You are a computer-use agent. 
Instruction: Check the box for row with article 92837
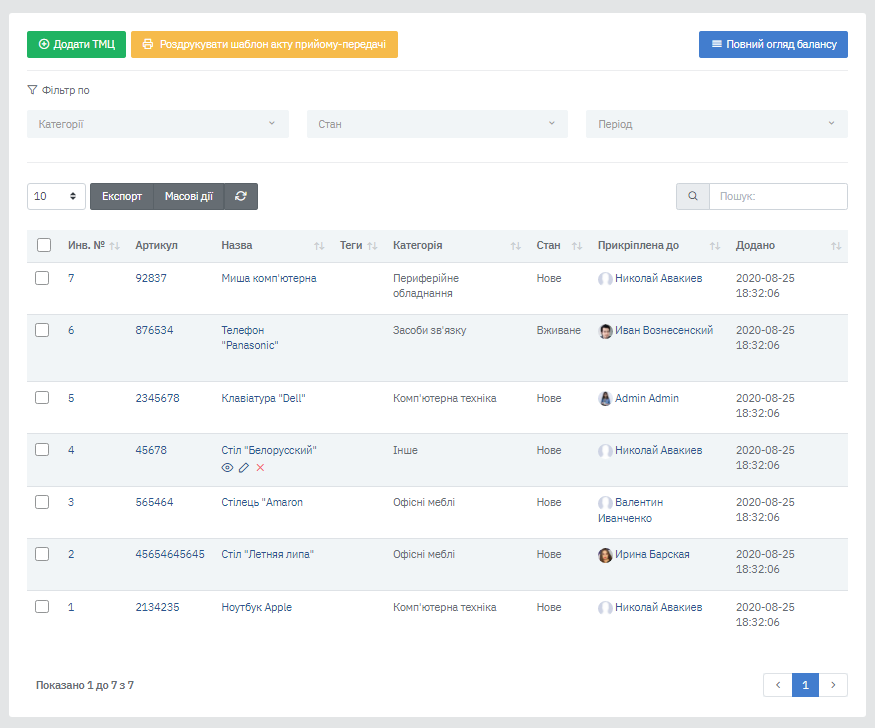(42, 279)
